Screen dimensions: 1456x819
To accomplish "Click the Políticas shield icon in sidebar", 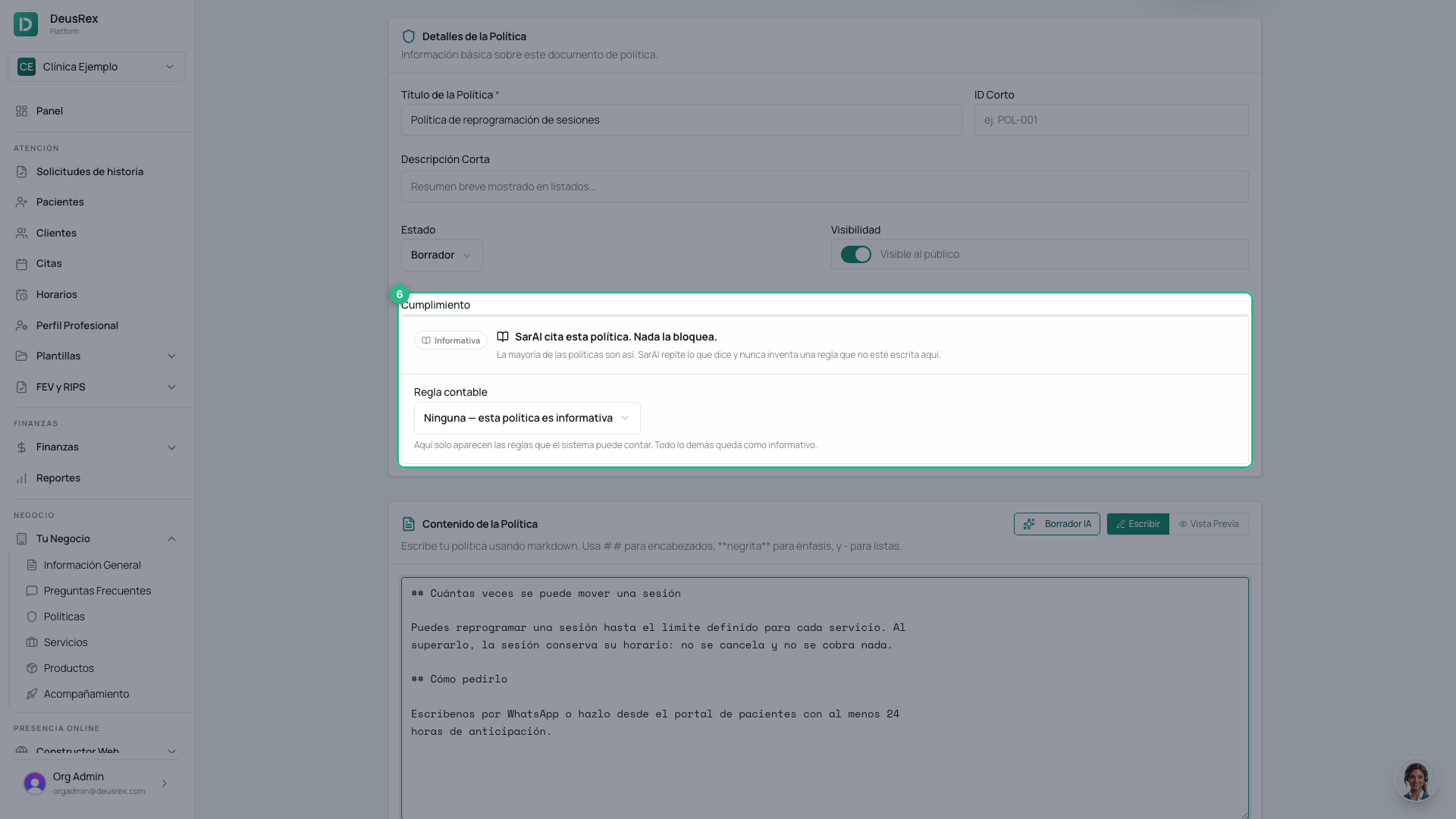I will pos(32,617).
